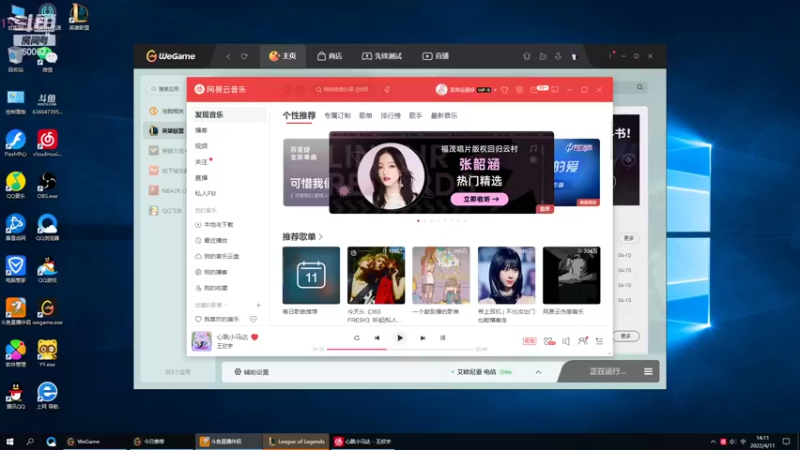The height and width of the screenshot is (450, 800).
Task: Switch to the 排行榜 tab
Action: tap(391, 116)
